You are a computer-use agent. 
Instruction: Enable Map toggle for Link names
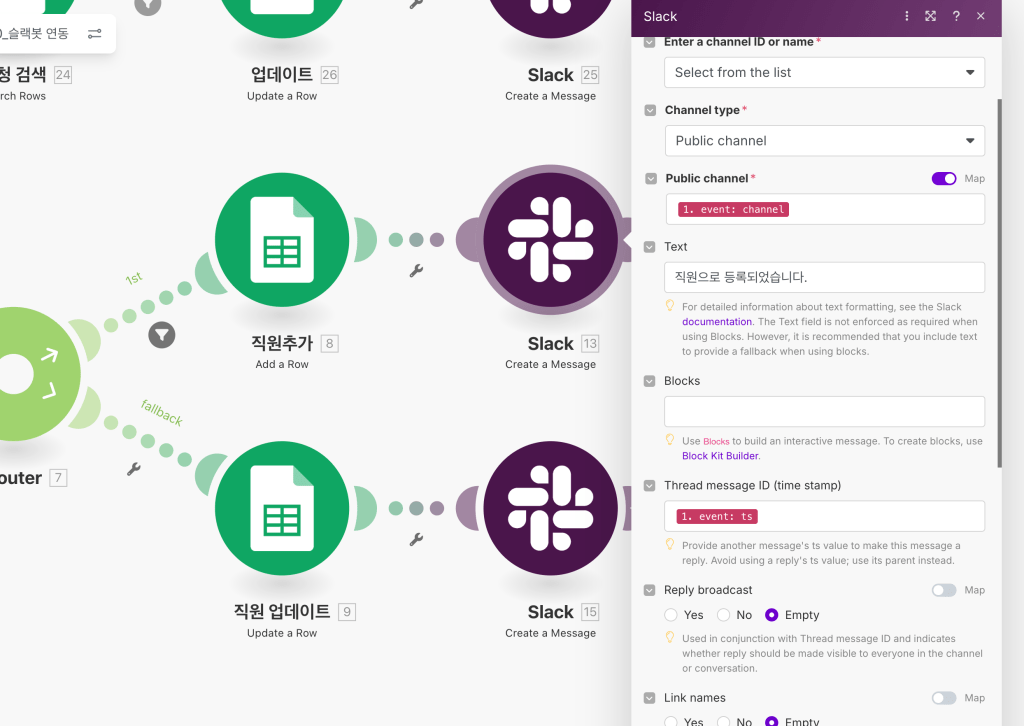coord(944,698)
